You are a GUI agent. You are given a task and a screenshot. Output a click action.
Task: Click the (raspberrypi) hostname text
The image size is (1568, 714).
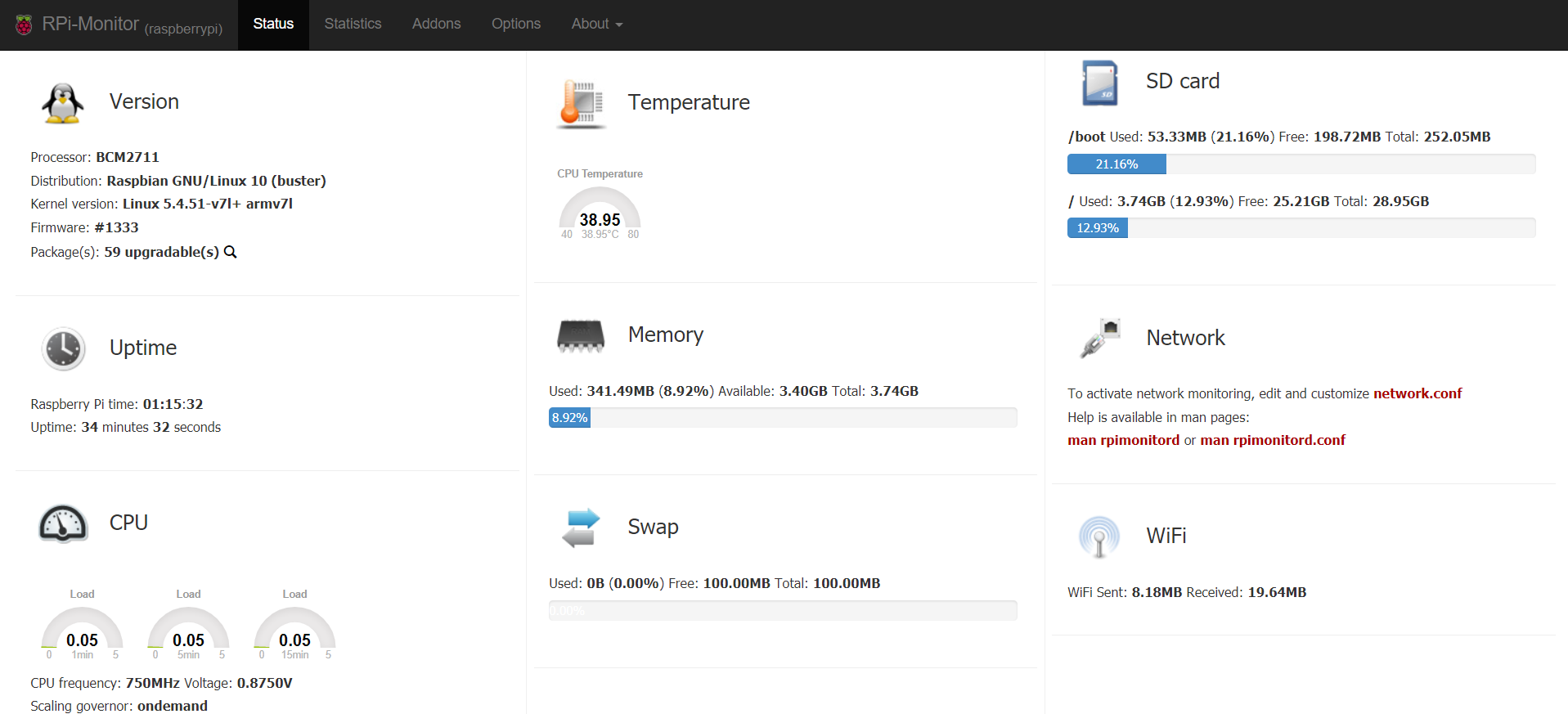coord(183,29)
